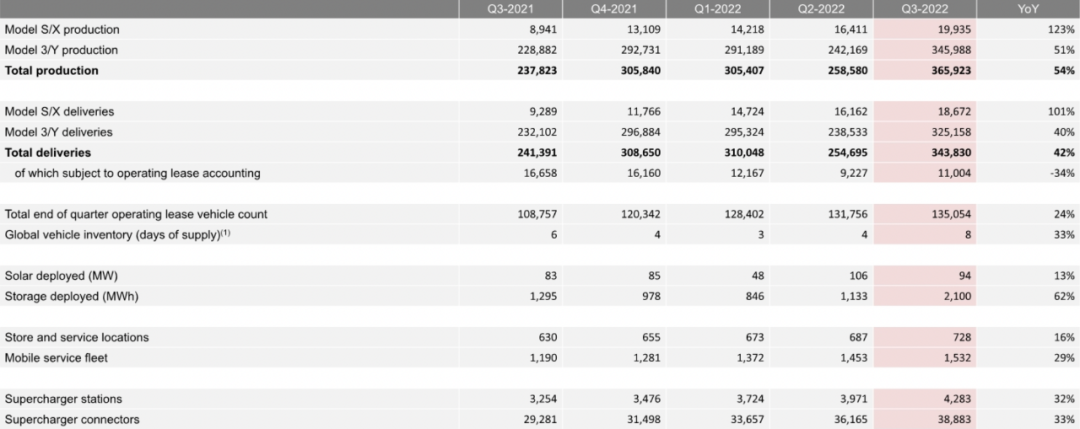Image resolution: width=1080 pixels, height=429 pixels.
Task: Click the Model S/X production row label
Action: (61, 30)
